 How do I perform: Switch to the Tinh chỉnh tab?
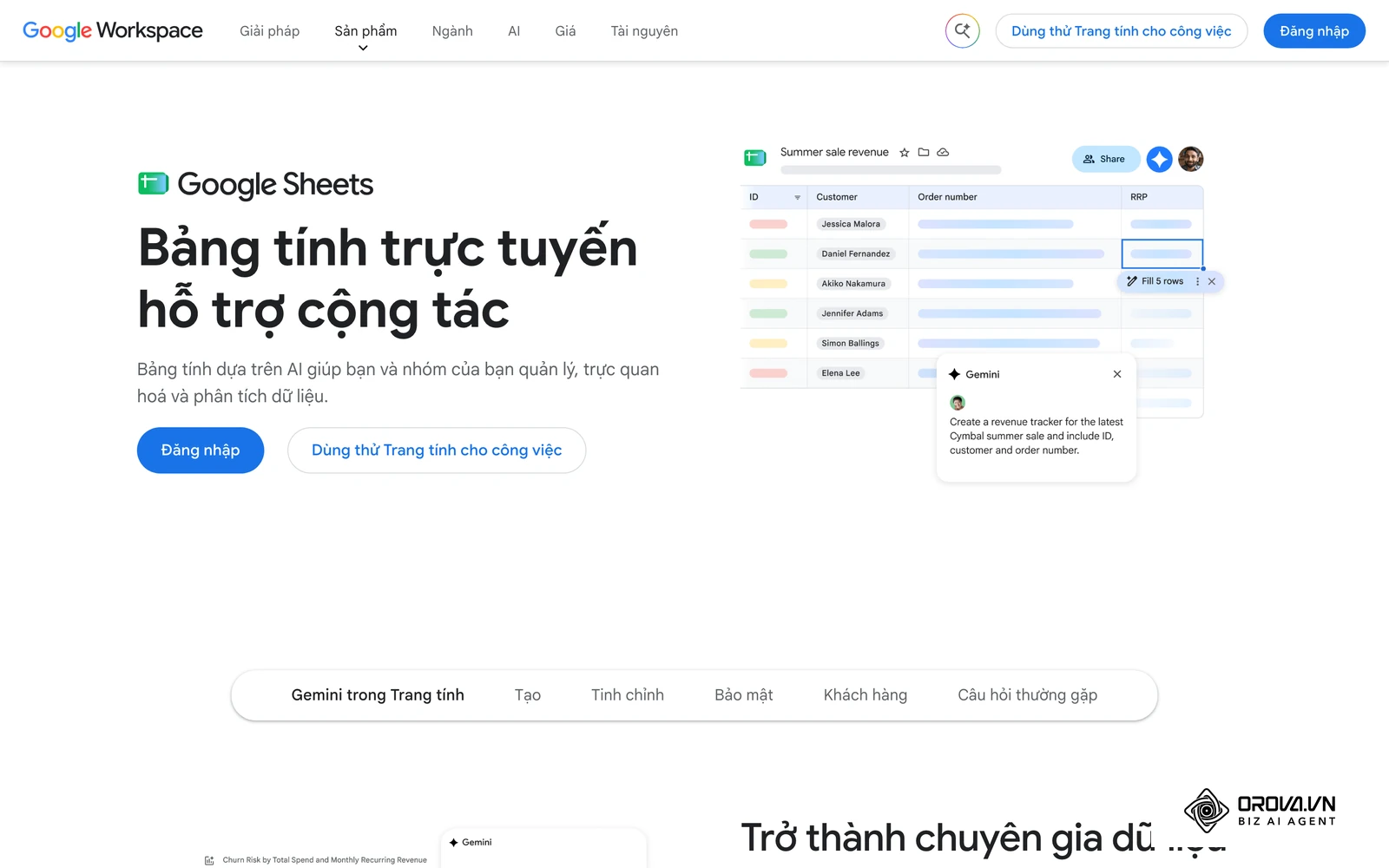coord(628,695)
